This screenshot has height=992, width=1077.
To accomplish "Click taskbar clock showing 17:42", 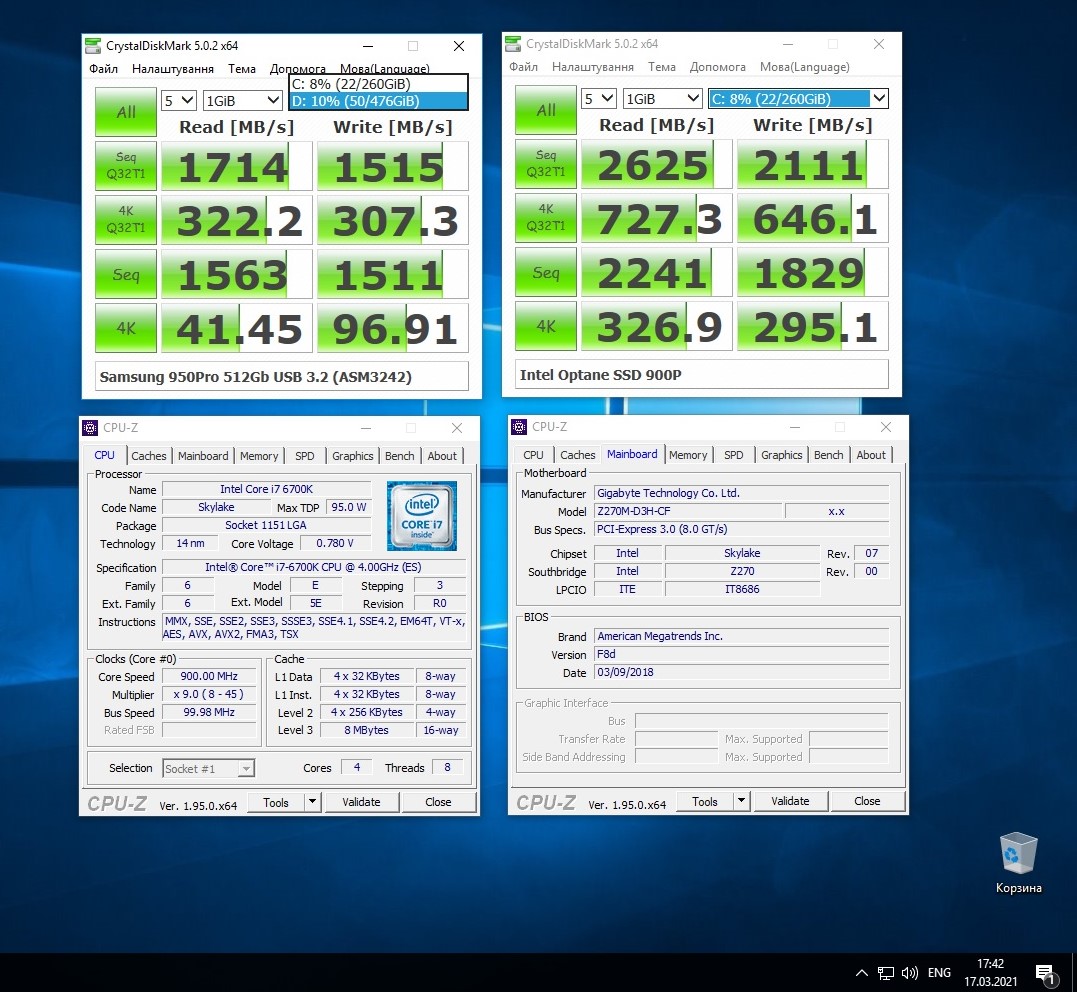I will click(x=990, y=973).
